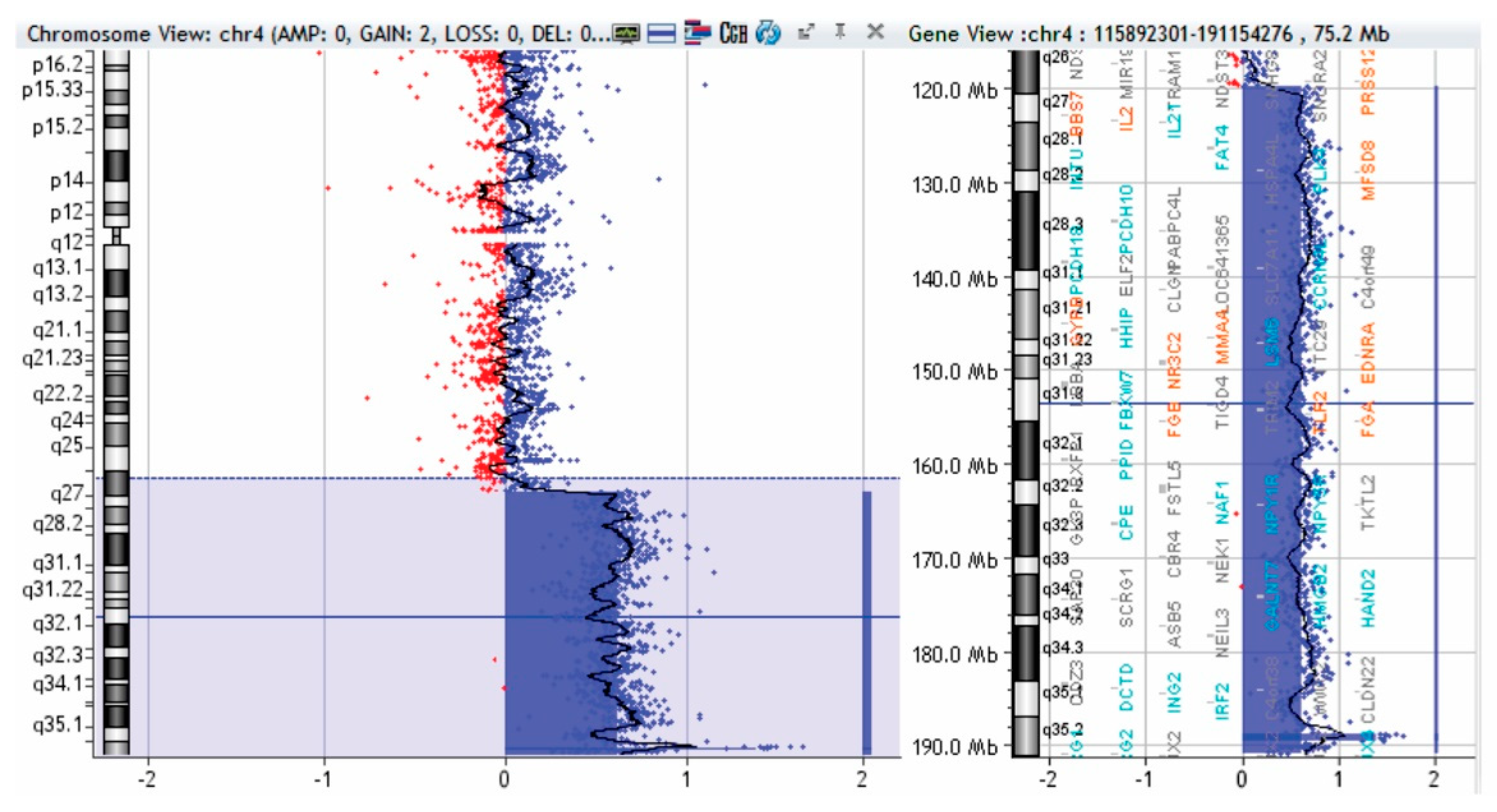Click gene FAT4 in Gene View
Viewport: 1497px width, 812px height.
pos(1222,148)
